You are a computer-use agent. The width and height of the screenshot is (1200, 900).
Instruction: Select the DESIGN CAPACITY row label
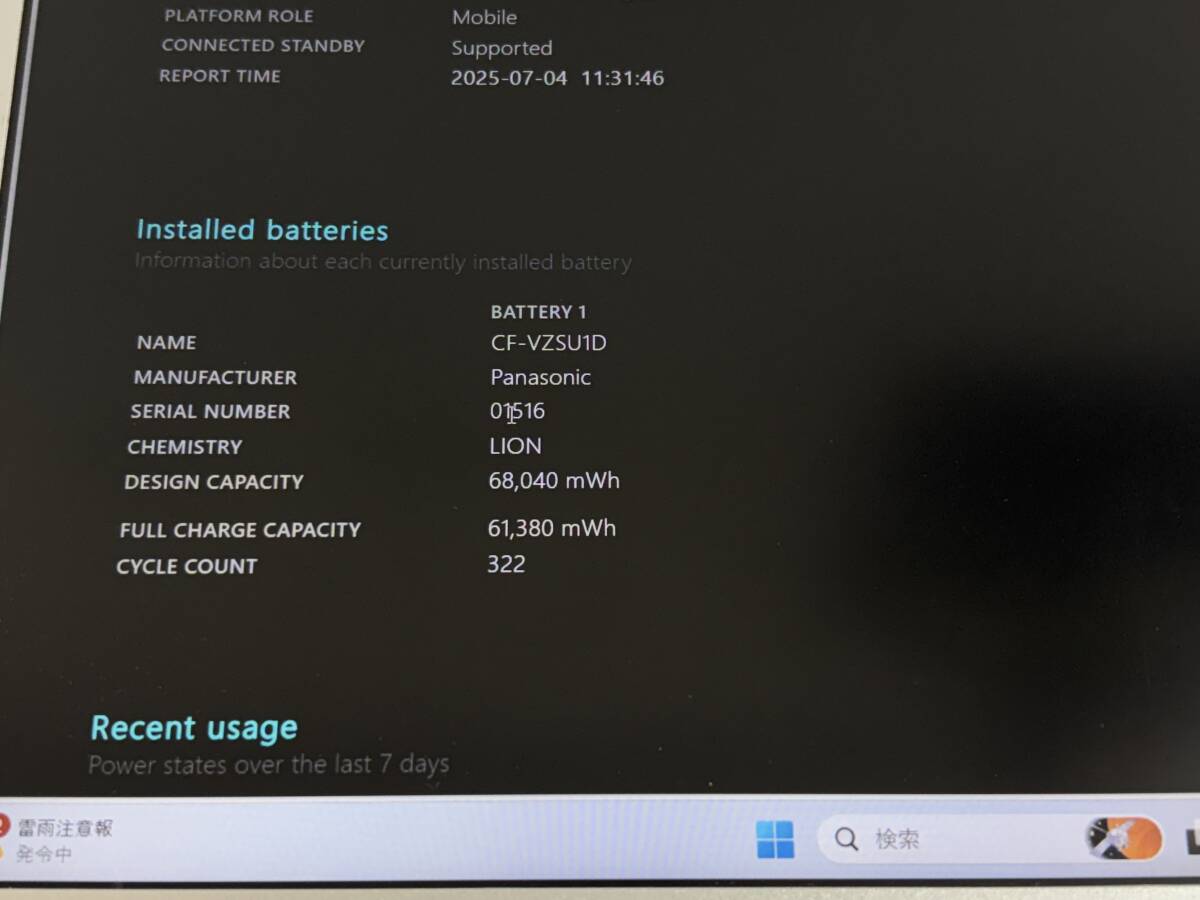213,482
